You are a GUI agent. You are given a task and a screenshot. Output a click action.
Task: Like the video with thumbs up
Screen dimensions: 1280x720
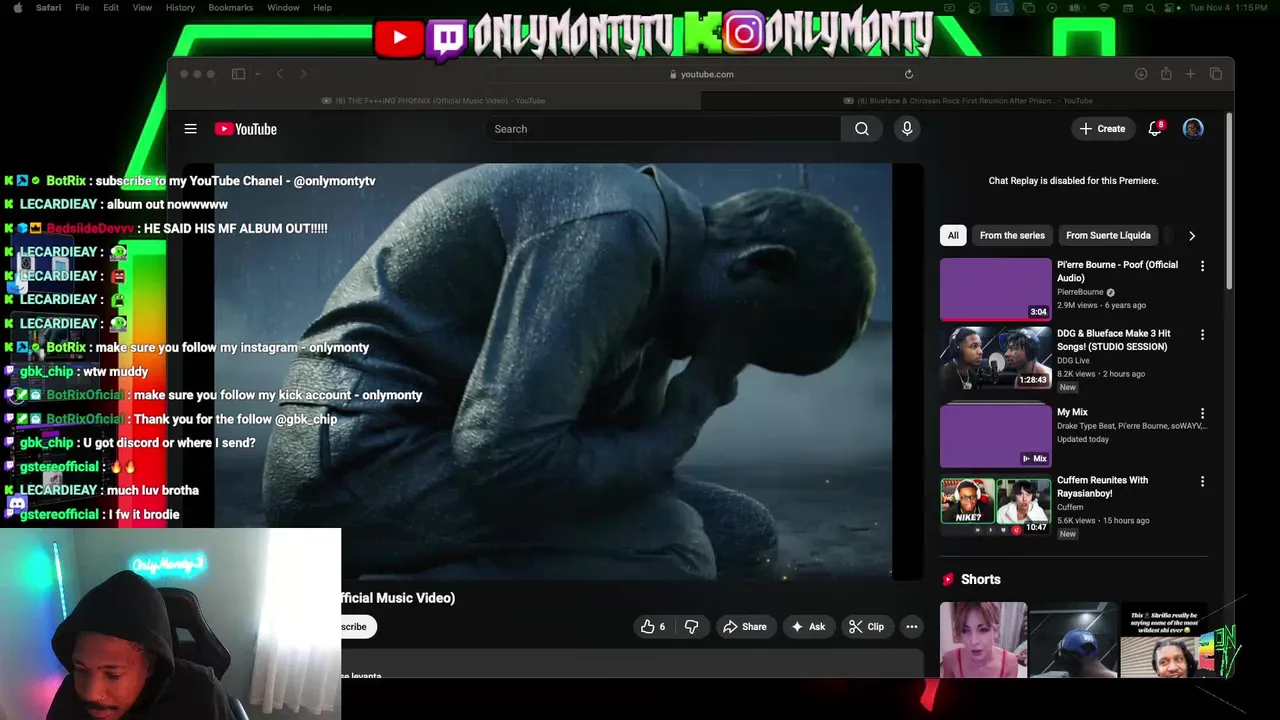tap(653, 627)
